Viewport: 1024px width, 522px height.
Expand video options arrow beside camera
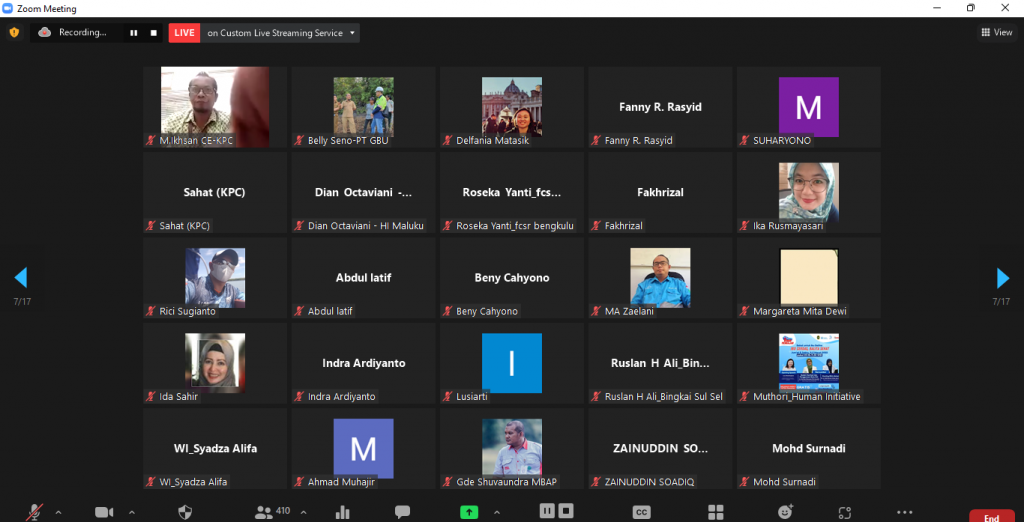click(131, 512)
